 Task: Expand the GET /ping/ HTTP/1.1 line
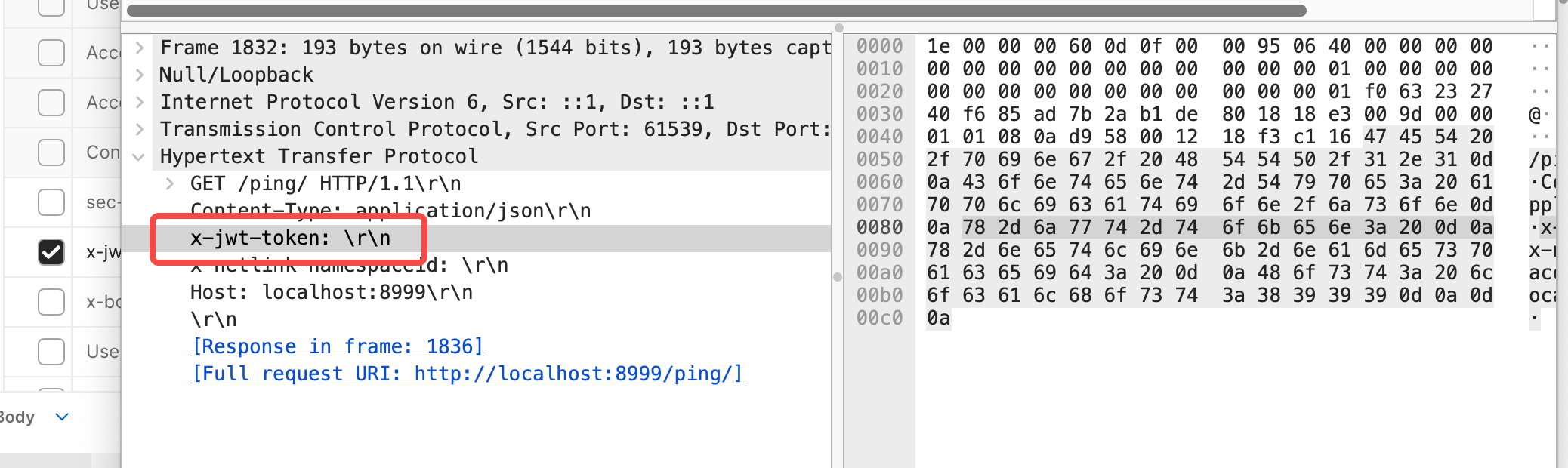coord(170,183)
